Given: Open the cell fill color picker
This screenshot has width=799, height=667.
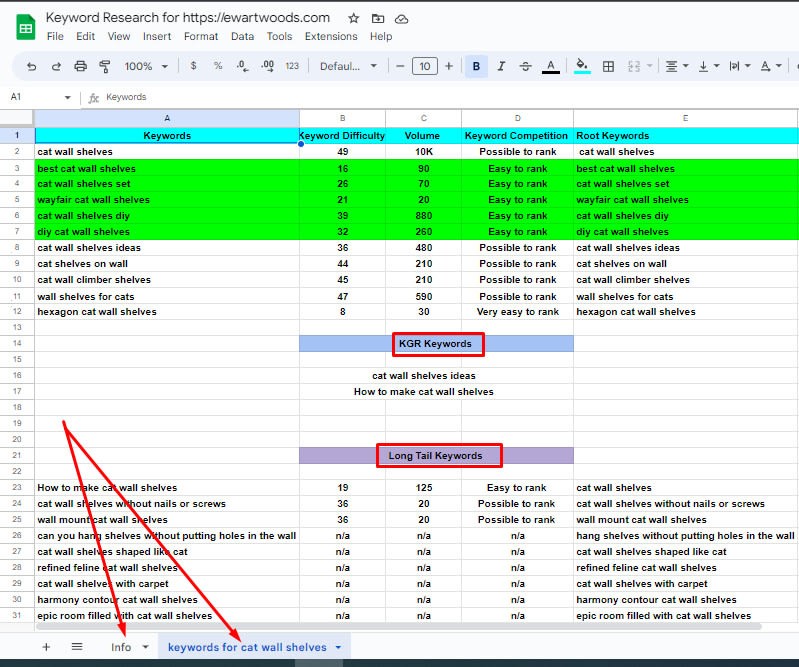Looking at the screenshot, I should [x=582, y=67].
